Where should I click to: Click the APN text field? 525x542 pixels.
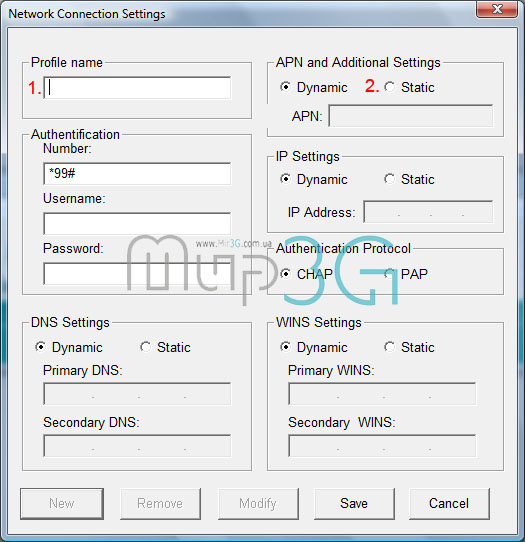pos(411,116)
